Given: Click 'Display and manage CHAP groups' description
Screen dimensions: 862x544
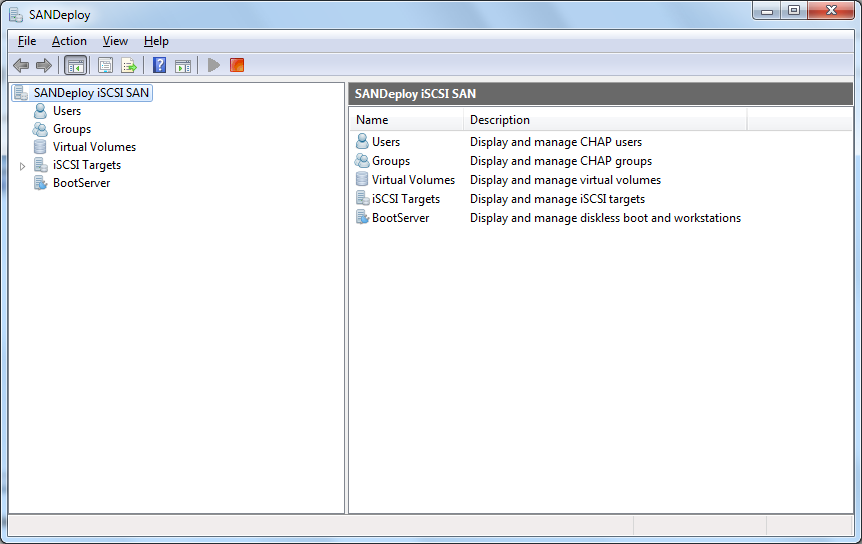Looking at the screenshot, I should [x=561, y=161].
